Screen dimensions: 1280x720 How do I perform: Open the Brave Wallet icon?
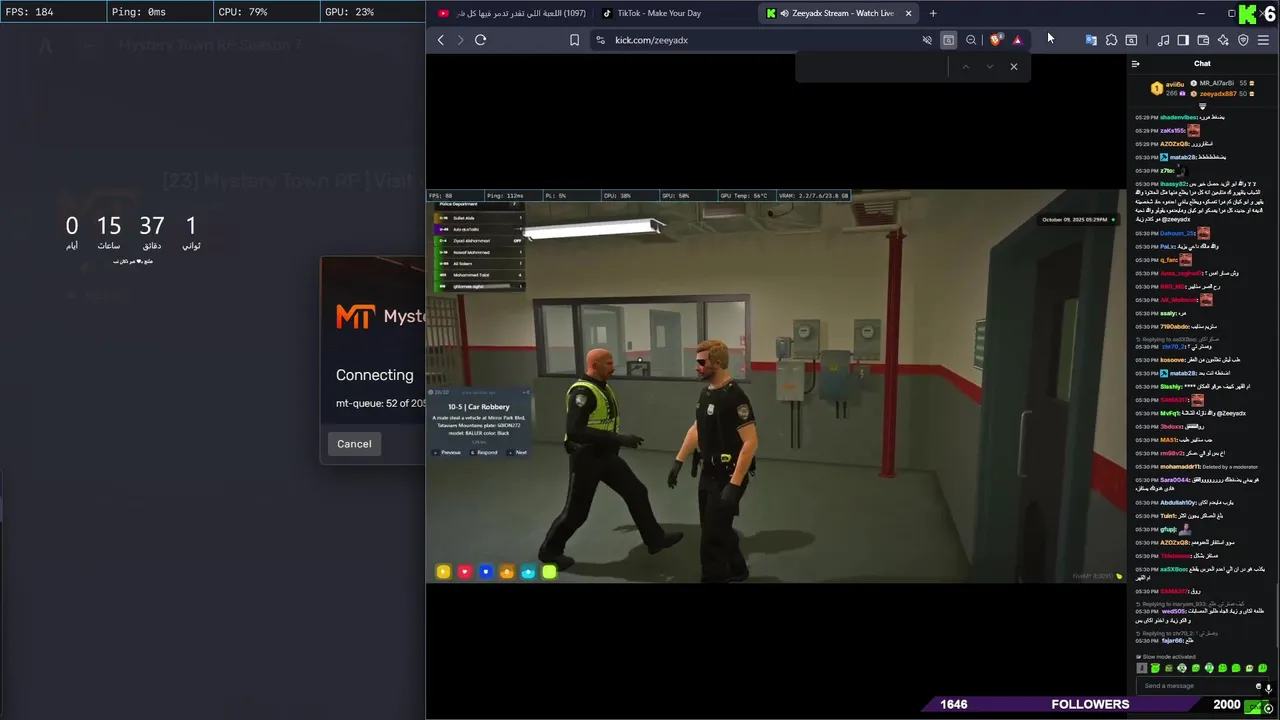click(x=1203, y=40)
